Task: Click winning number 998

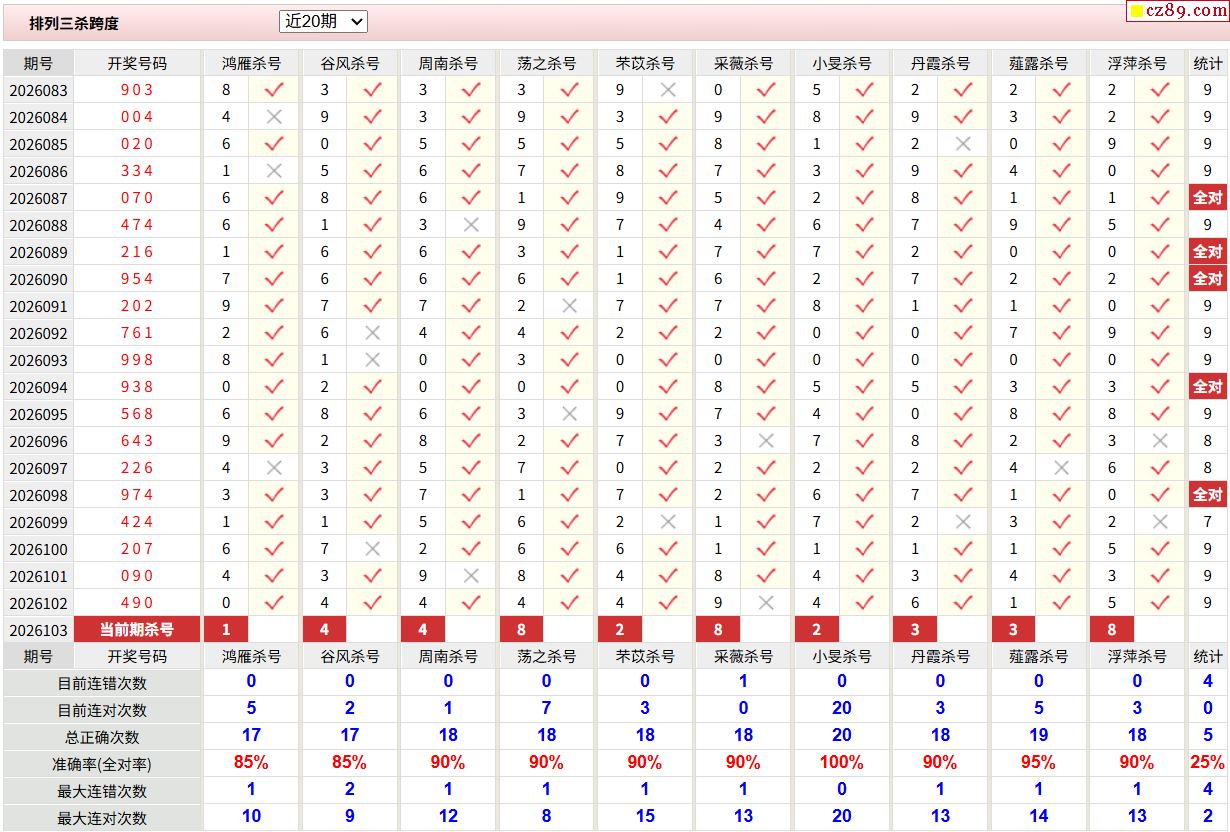Action: pyautogui.click(x=137, y=360)
